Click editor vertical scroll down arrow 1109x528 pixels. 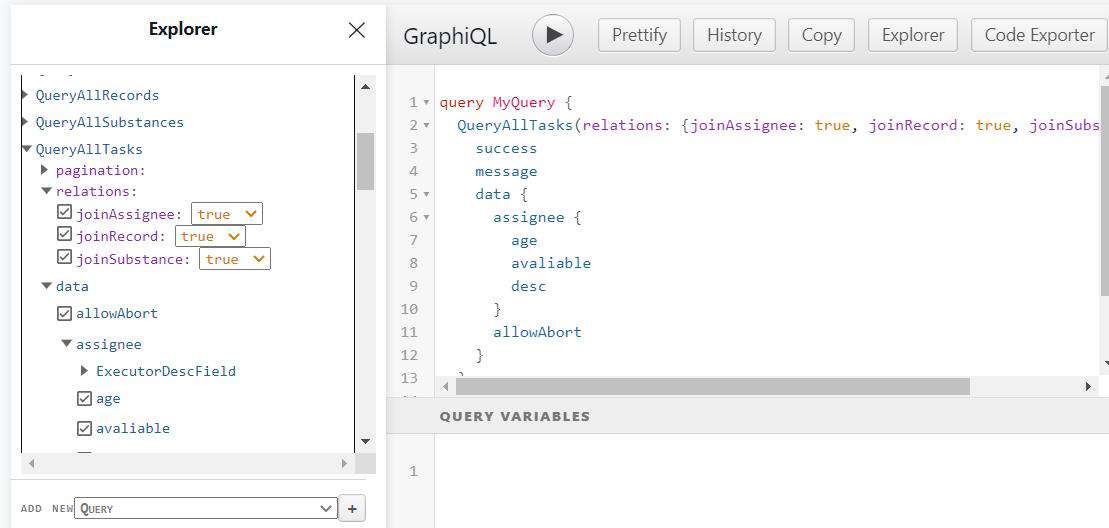pyautogui.click(x=1105, y=364)
